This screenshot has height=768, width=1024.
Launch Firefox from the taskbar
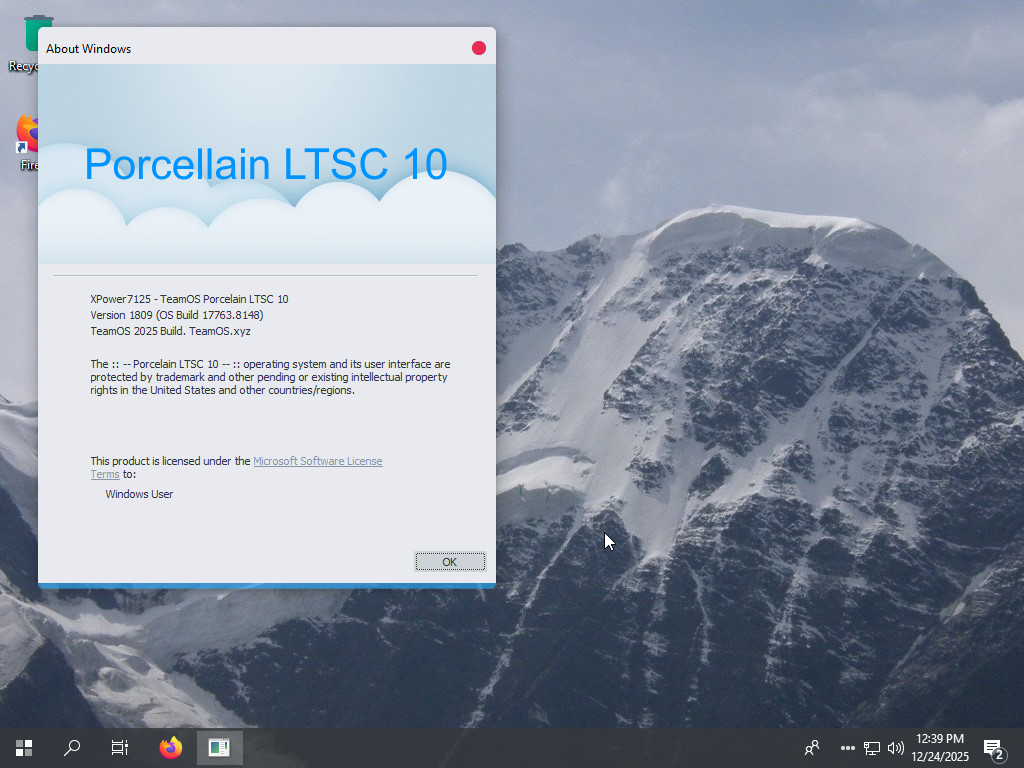[171, 747]
